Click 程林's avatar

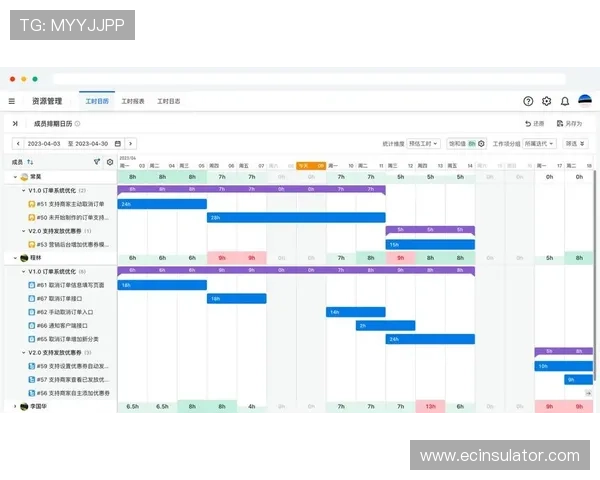(24, 258)
